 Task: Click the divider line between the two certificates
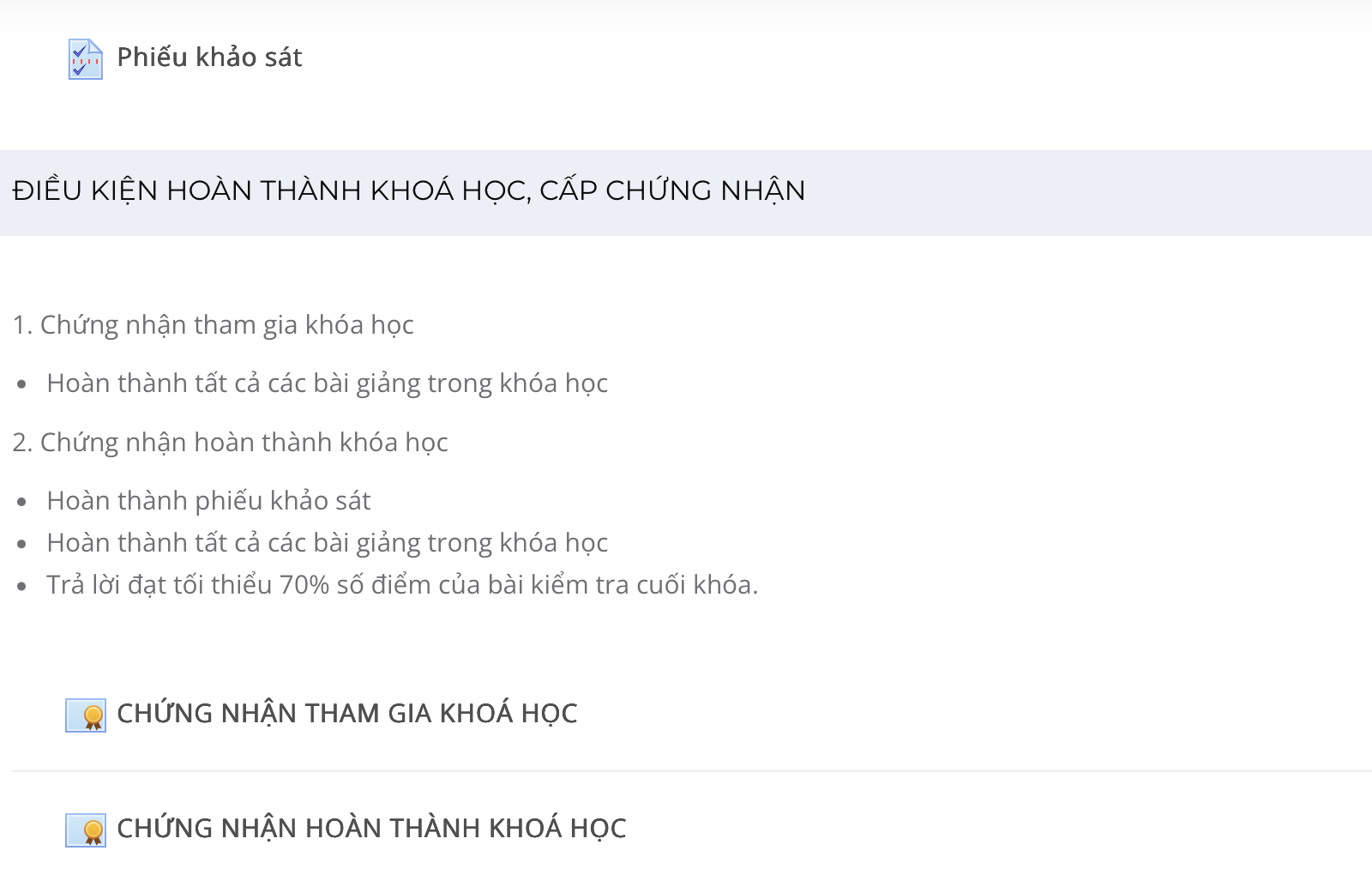pyautogui.click(x=692, y=770)
